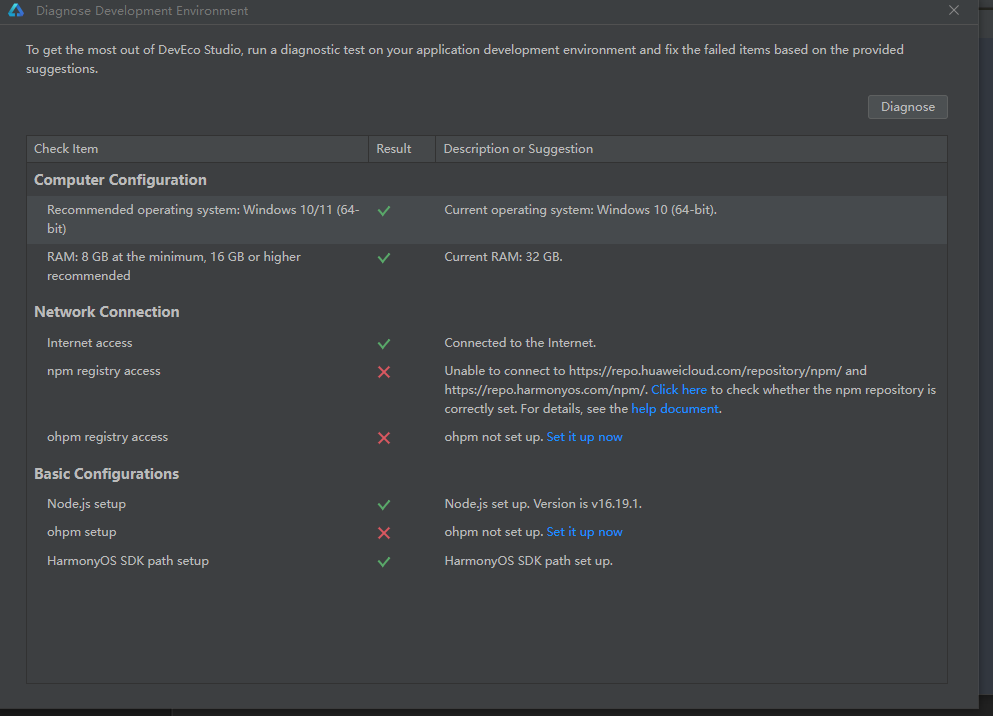Image resolution: width=993 pixels, height=716 pixels.
Task: Click 'Set it up now' for ohpm setup
Action: (584, 532)
